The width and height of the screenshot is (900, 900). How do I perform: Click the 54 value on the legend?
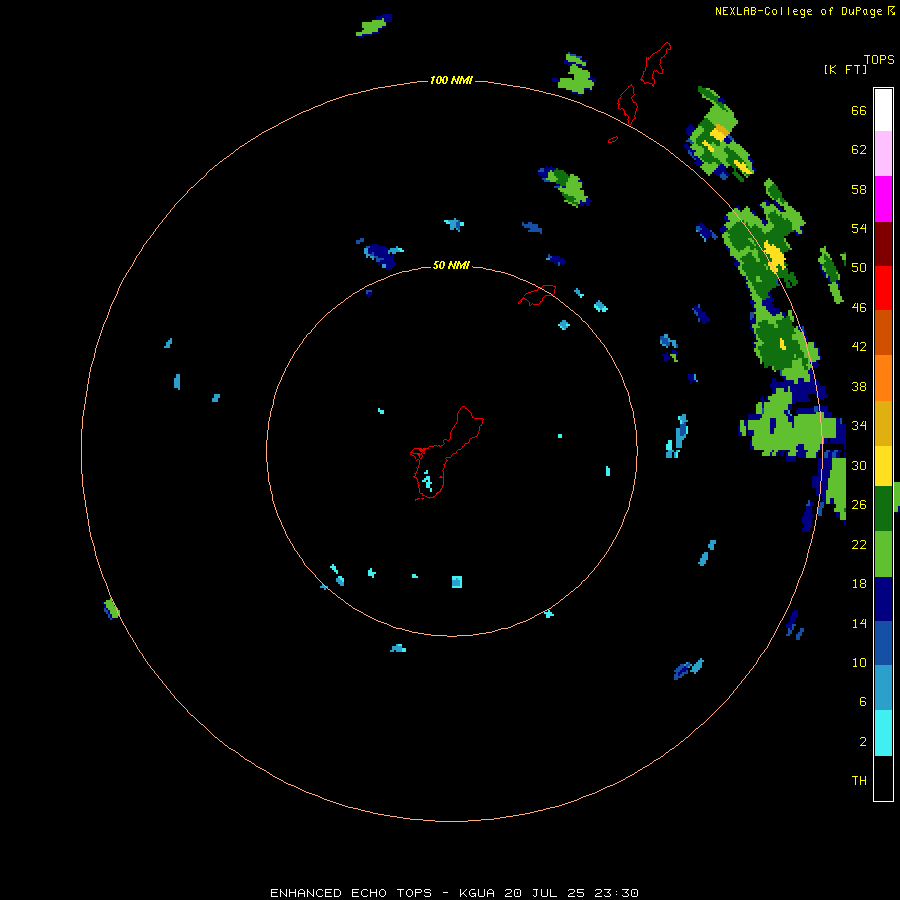[859, 228]
